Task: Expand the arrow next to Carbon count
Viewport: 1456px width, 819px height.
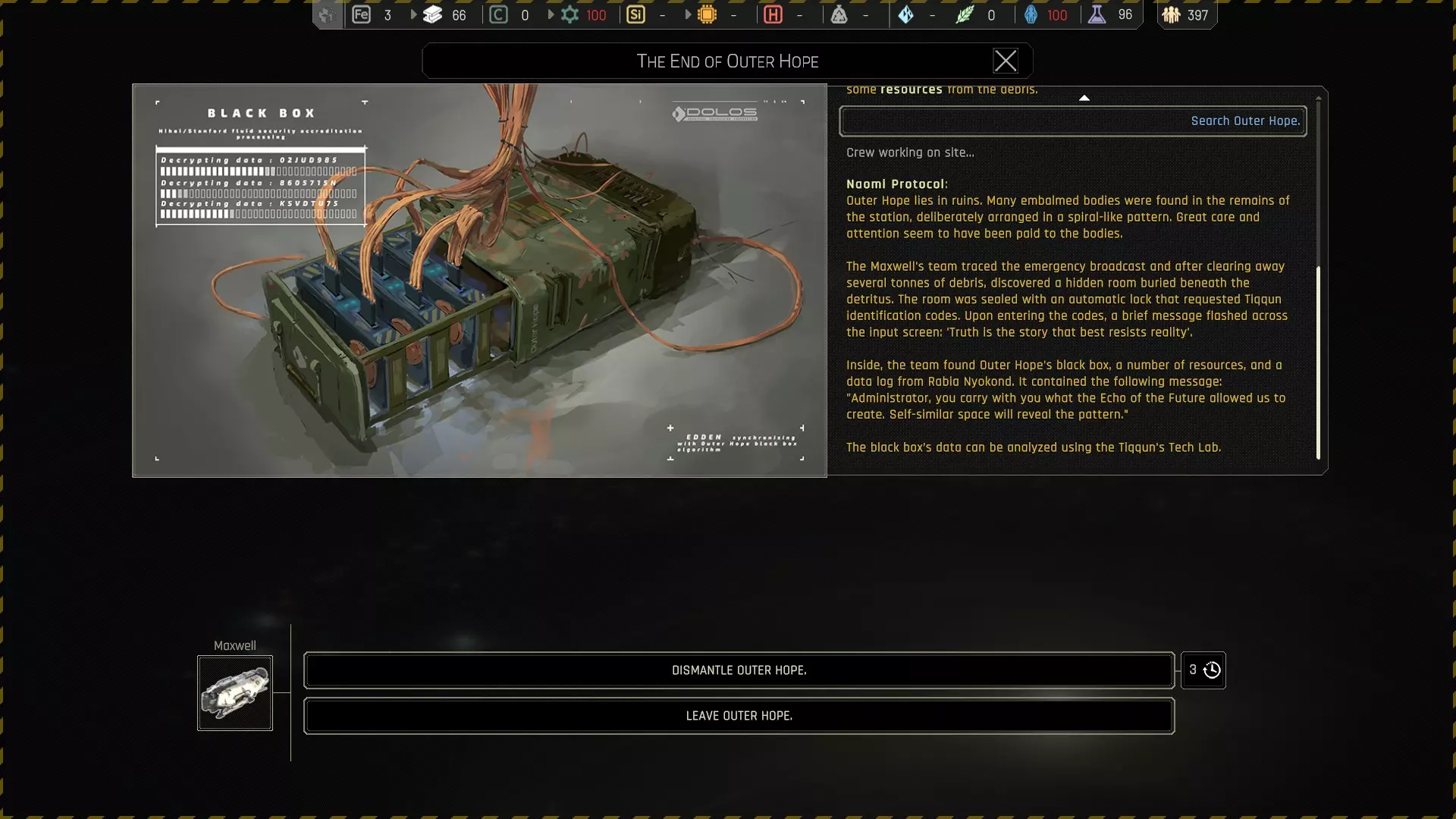Action: (551, 14)
